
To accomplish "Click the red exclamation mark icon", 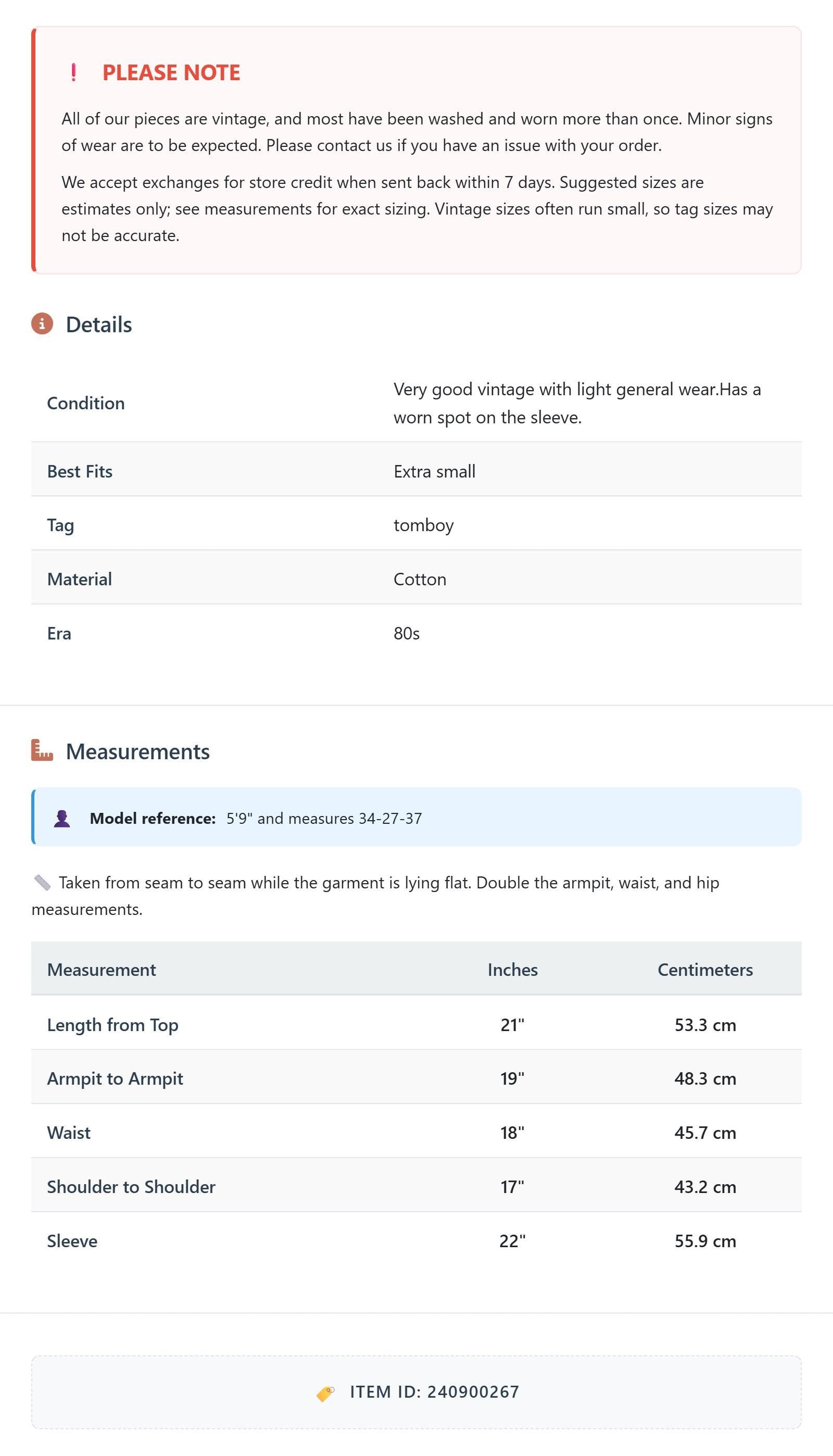I will [x=74, y=73].
